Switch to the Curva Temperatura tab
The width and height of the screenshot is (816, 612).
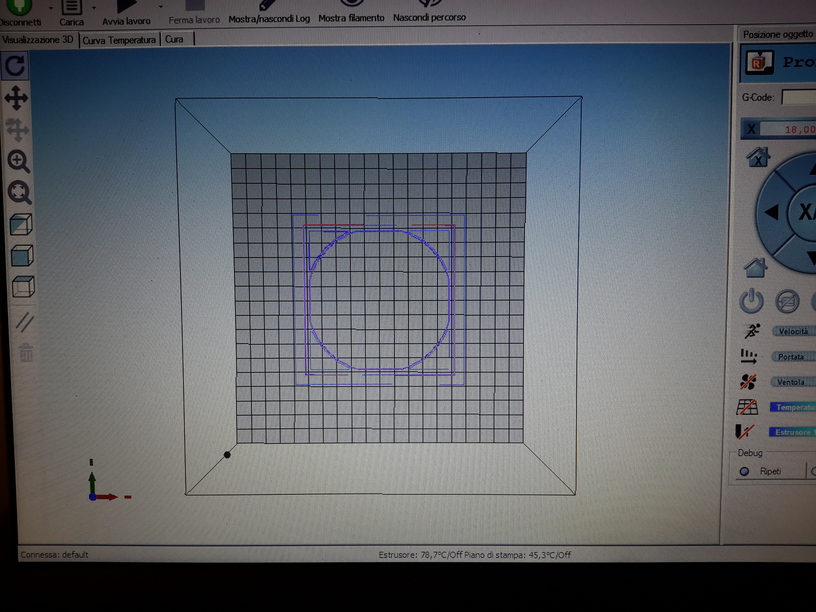pyautogui.click(x=119, y=39)
